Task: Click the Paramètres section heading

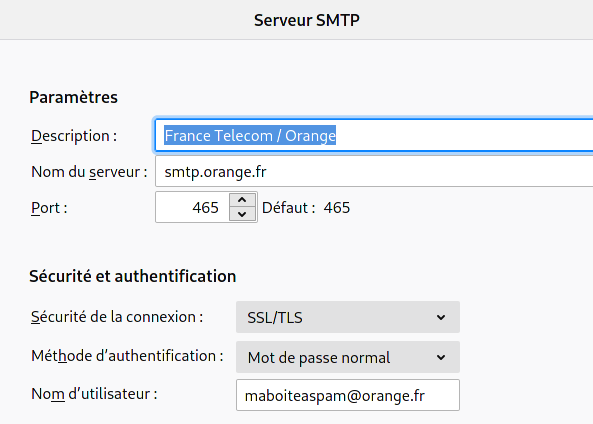Action: tap(74, 97)
